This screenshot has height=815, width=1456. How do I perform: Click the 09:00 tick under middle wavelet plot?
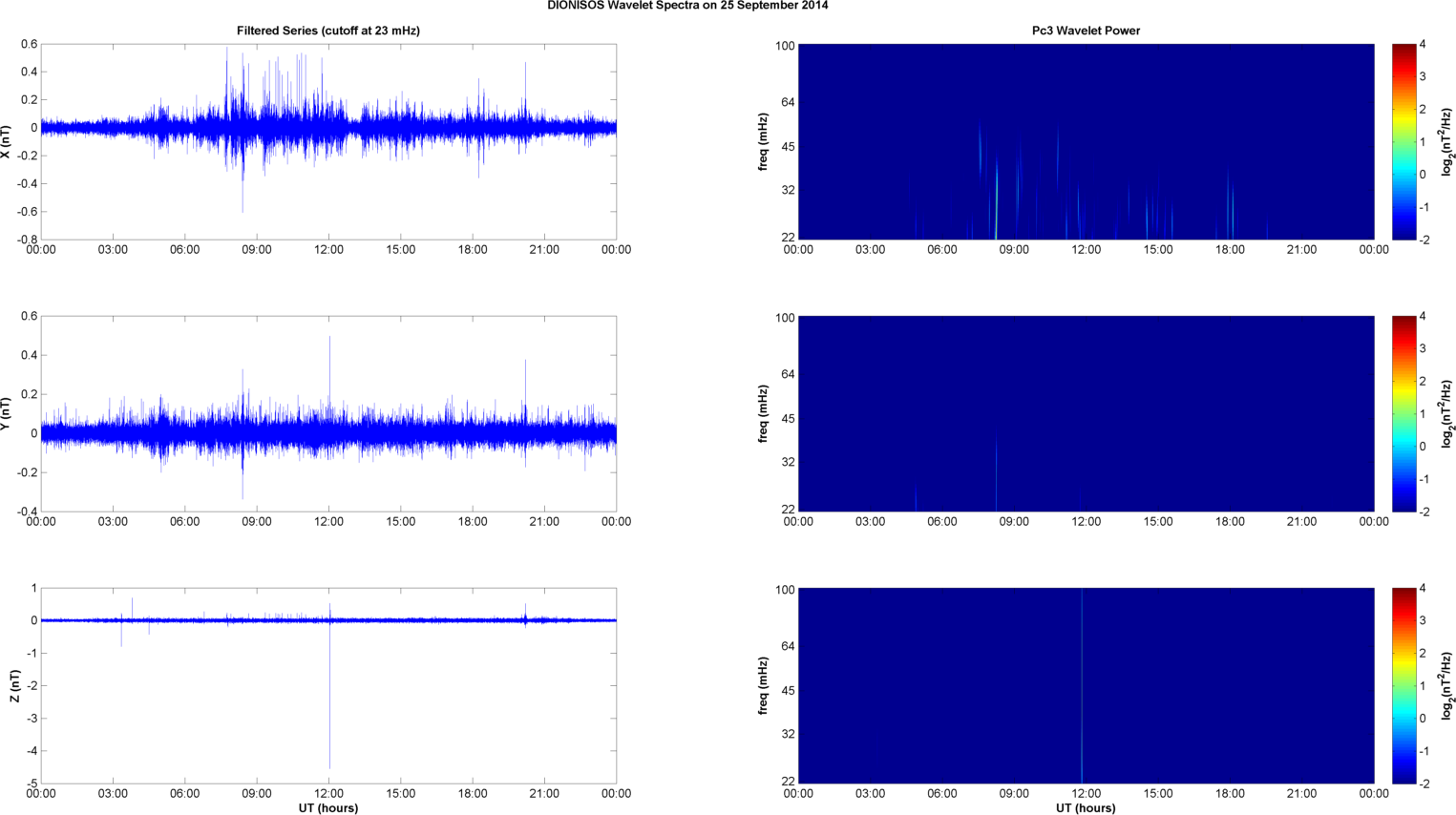click(1014, 522)
